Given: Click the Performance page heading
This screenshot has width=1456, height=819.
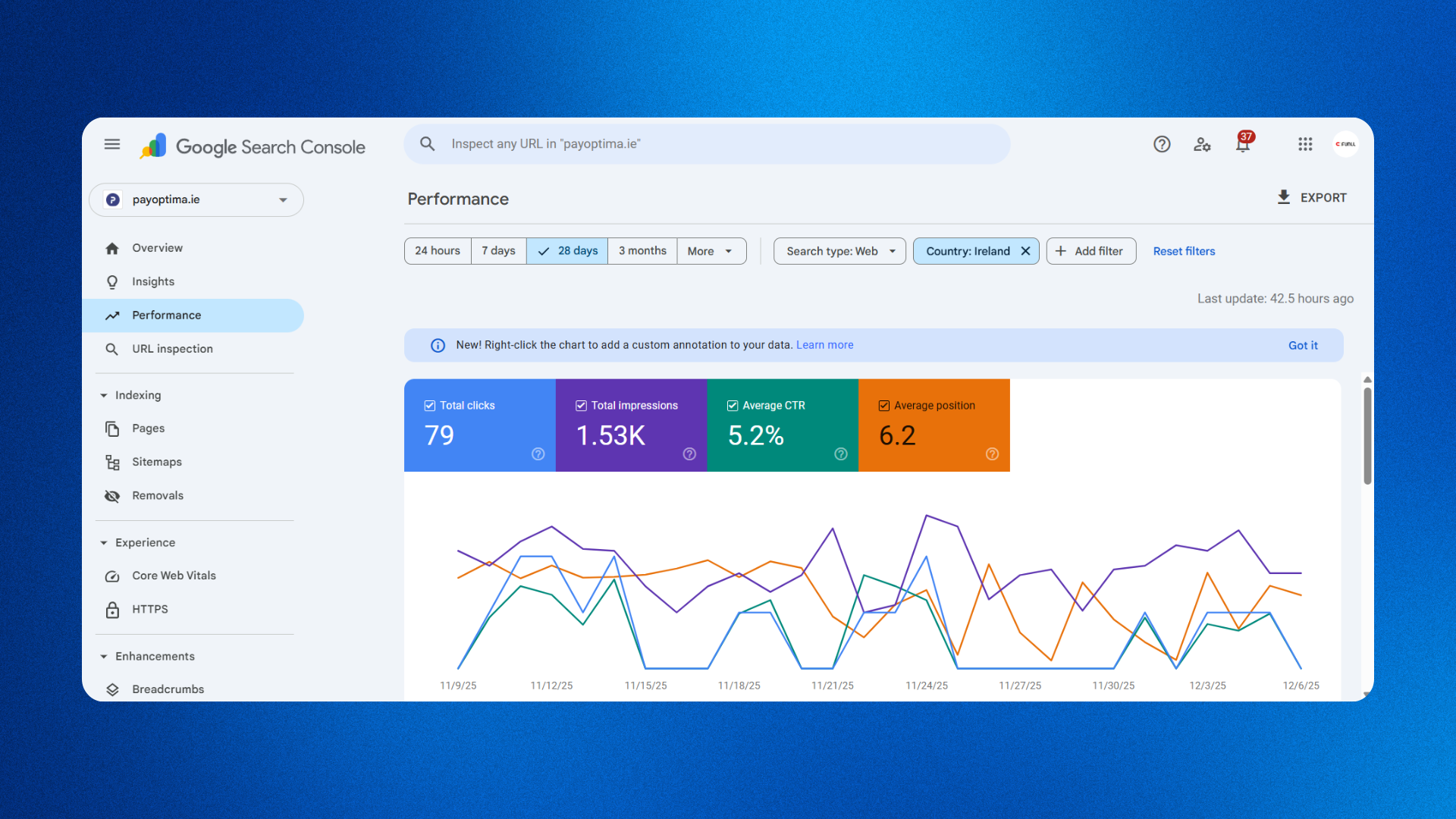Looking at the screenshot, I should click(x=458, y=199).
